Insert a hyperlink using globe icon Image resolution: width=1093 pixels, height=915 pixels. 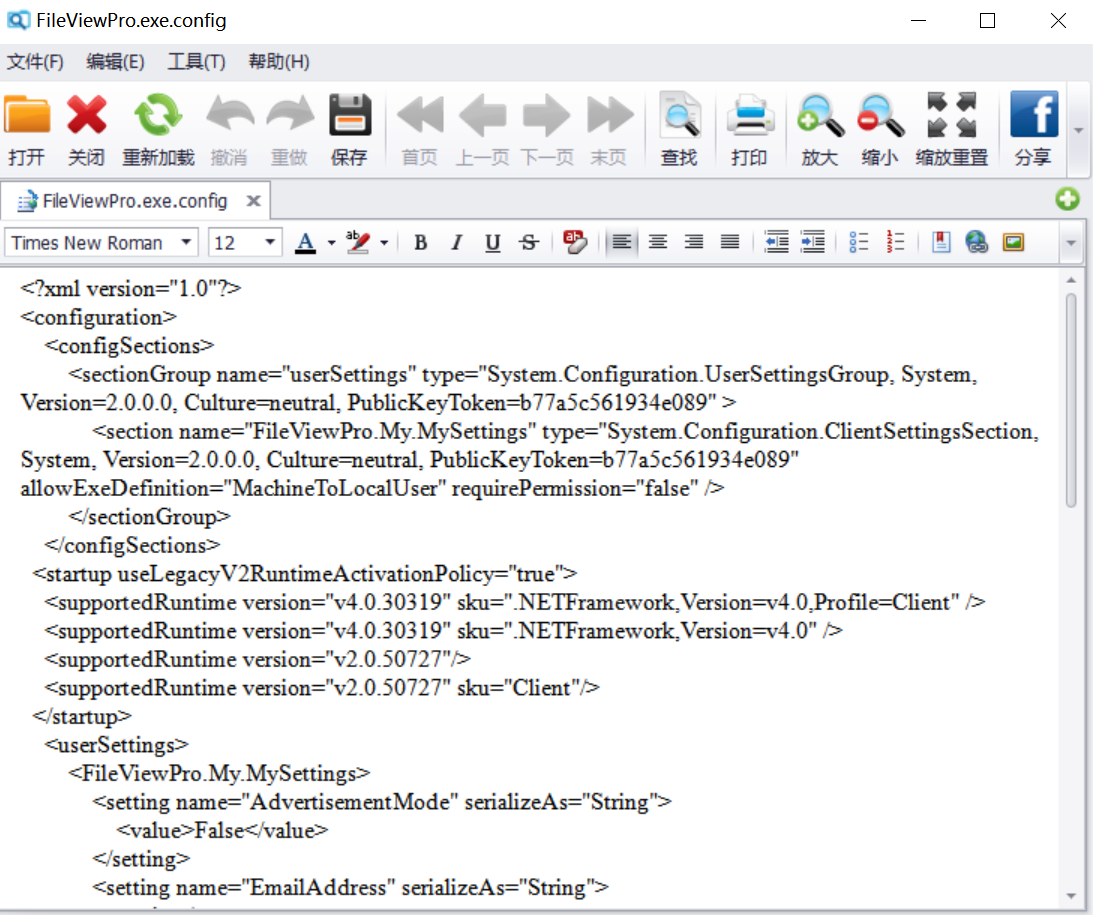tap(977, 243)
